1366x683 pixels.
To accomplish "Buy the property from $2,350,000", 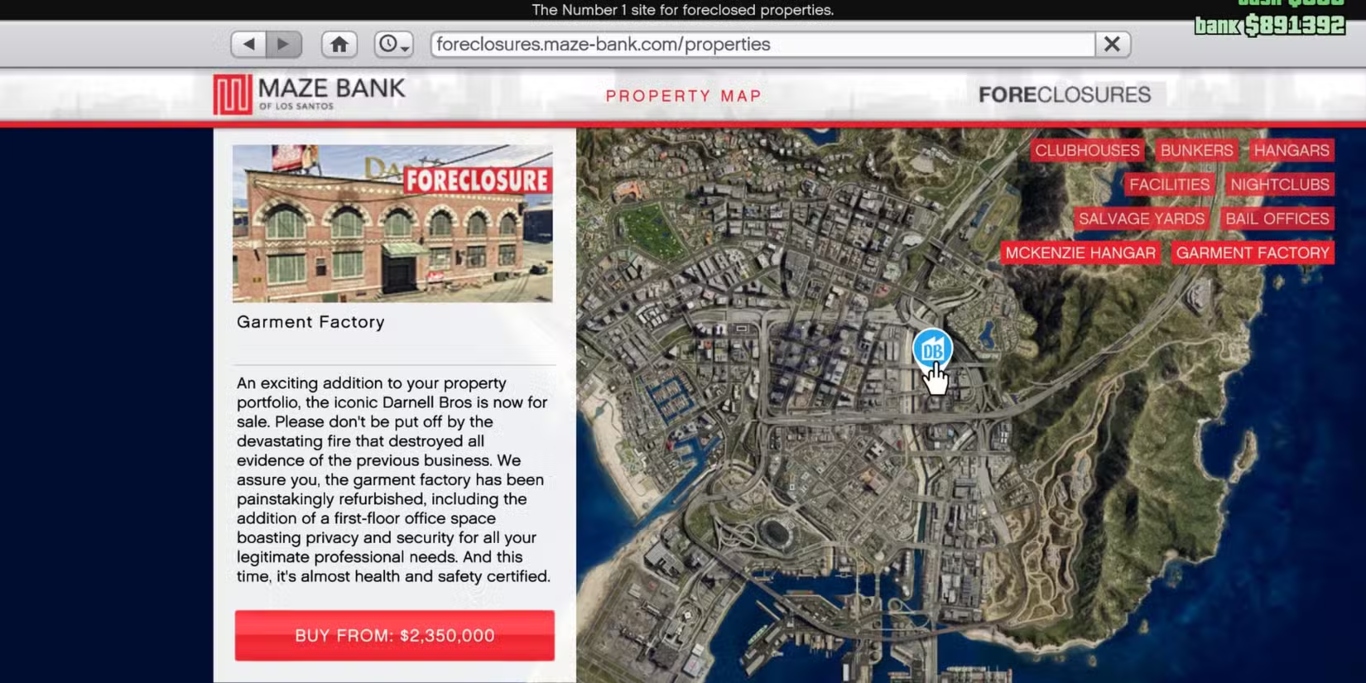I will pyautogui.click(x=394, y=635).
